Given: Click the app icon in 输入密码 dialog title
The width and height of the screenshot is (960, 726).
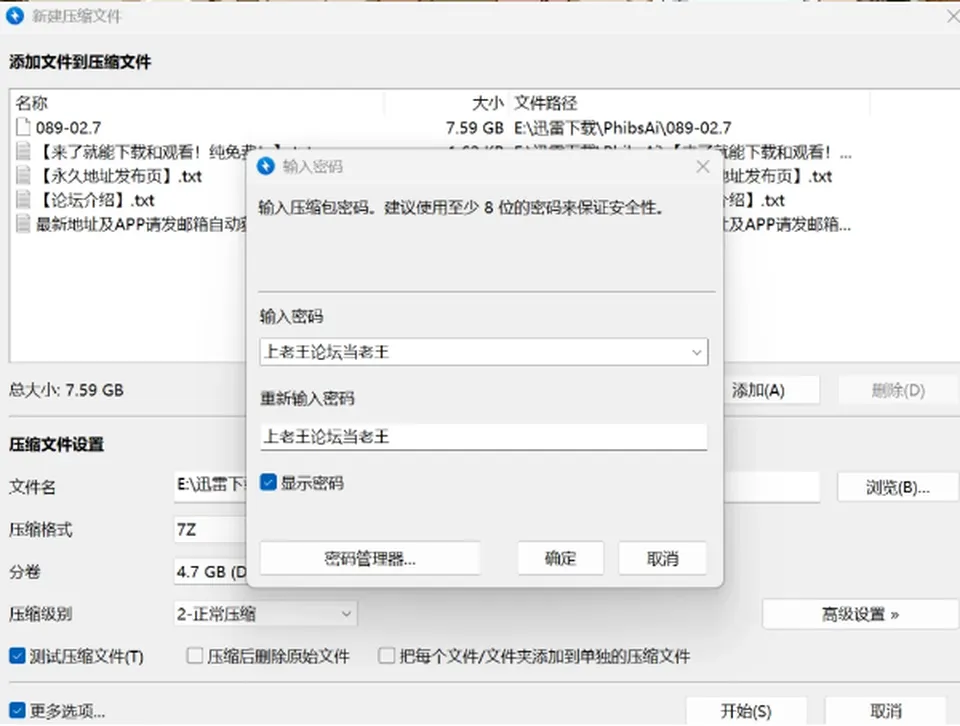Looking at the screenshot, I should coord(266,167).
